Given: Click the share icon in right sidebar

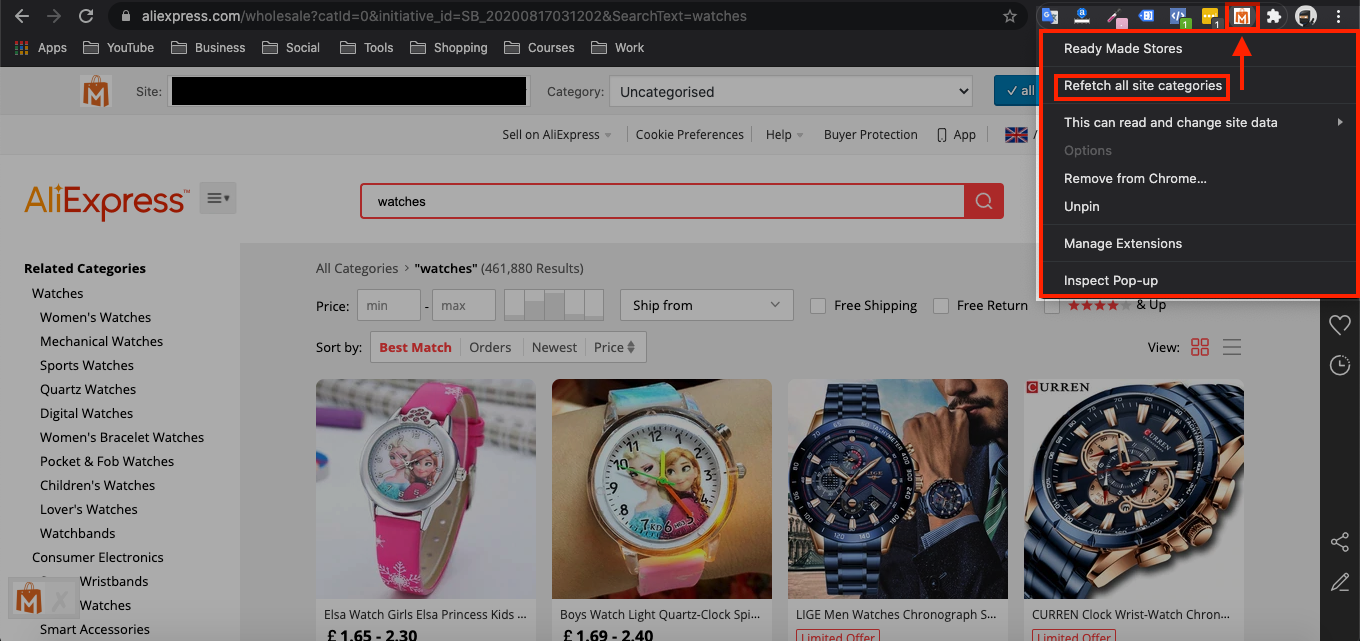Looking at the screenshot, I should [x=1340, y=542].
